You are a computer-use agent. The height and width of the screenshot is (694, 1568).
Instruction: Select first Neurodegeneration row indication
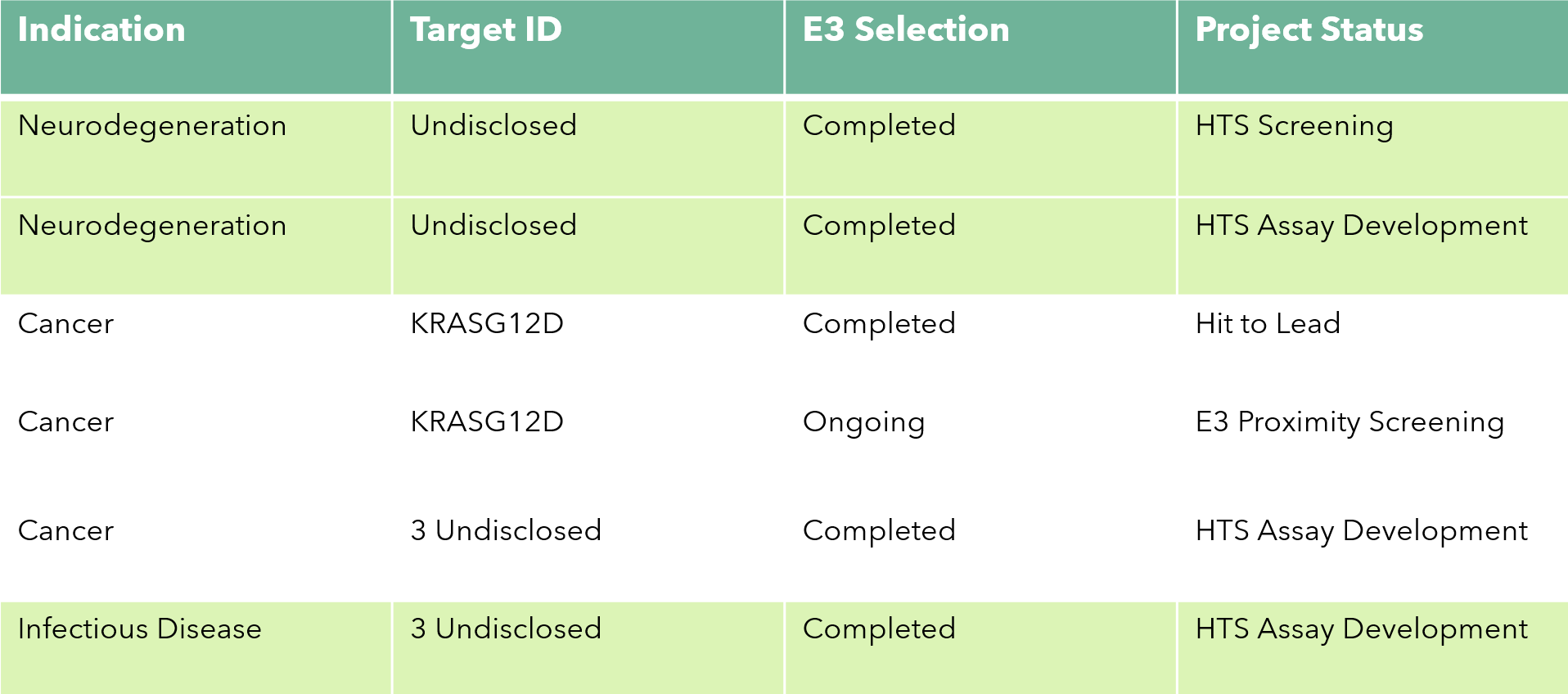(152, 126)
